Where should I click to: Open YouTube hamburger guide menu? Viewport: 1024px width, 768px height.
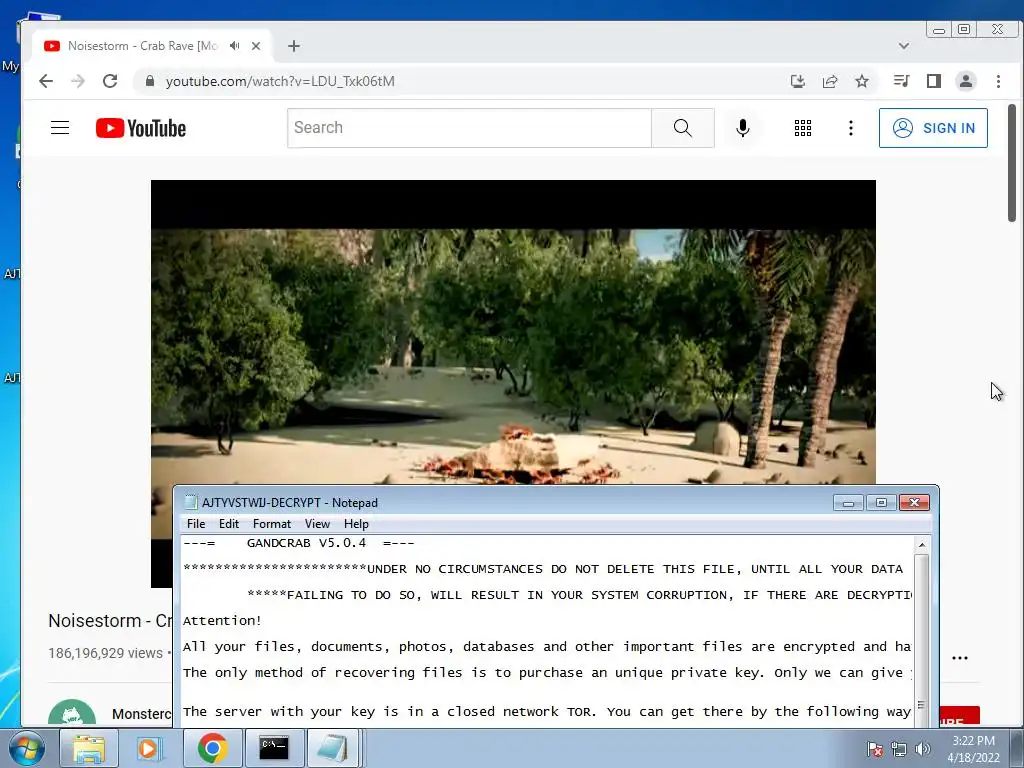[x=60, y=127]
